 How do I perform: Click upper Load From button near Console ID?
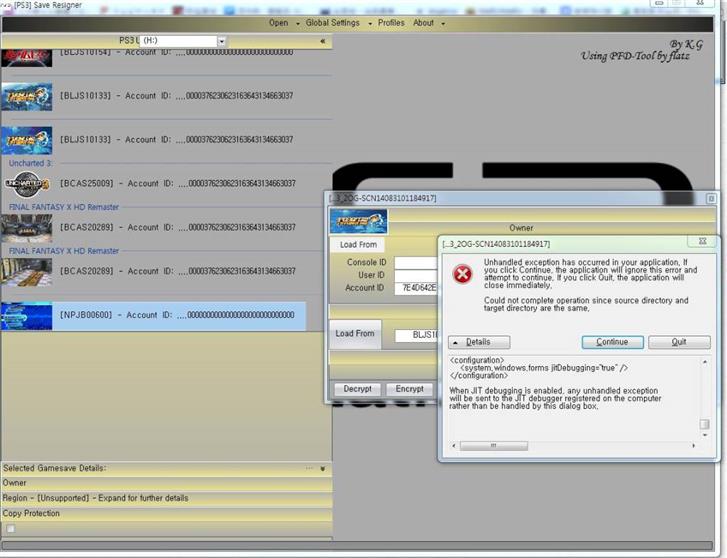[358, 244]
